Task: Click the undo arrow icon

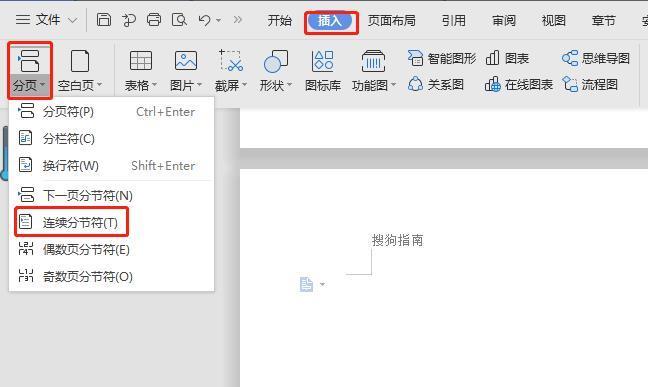Action: pyautogui.click(x=205, y=19)
